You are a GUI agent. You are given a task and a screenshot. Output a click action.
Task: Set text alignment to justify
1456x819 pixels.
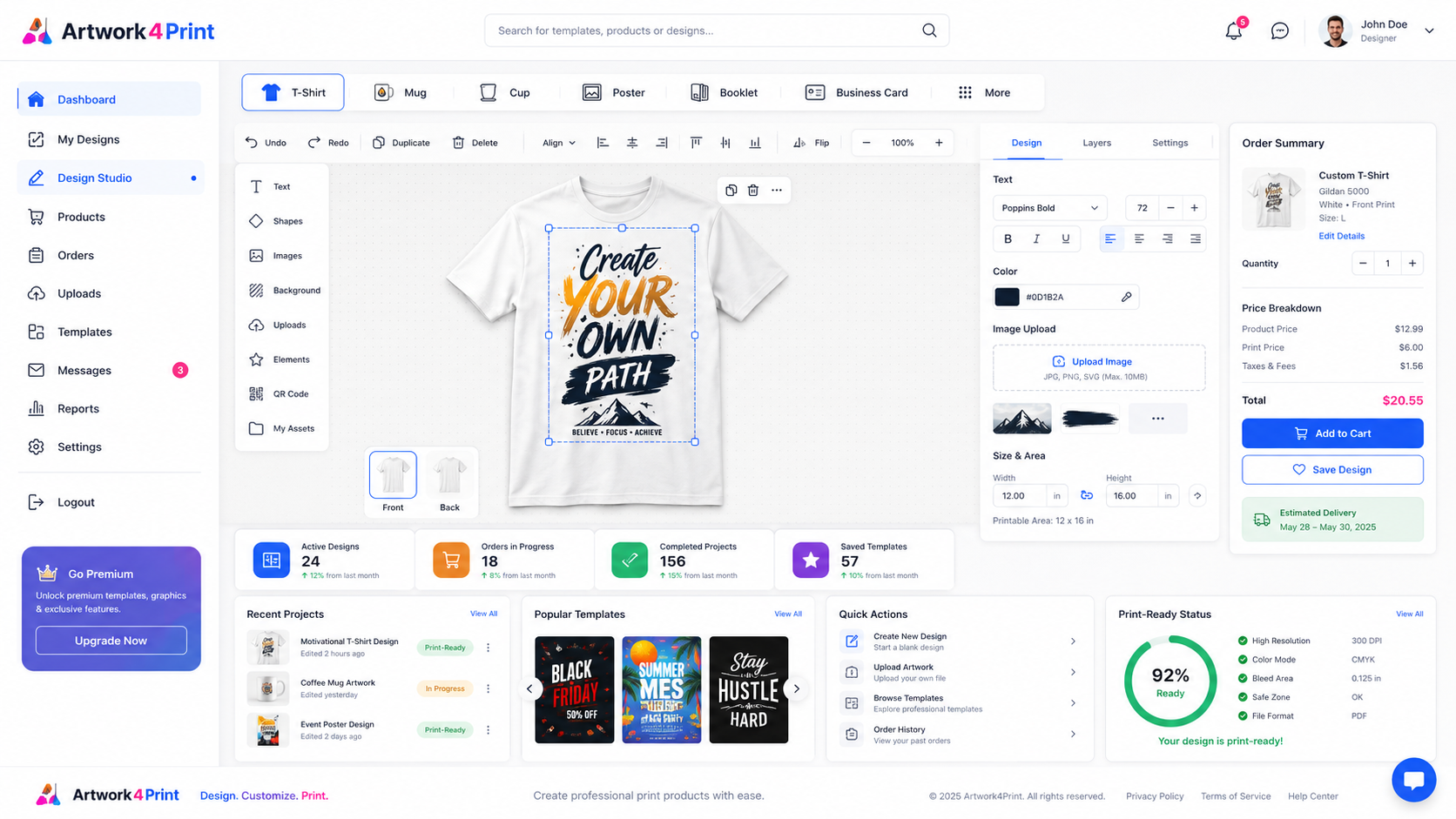[x=1196, y=238]
